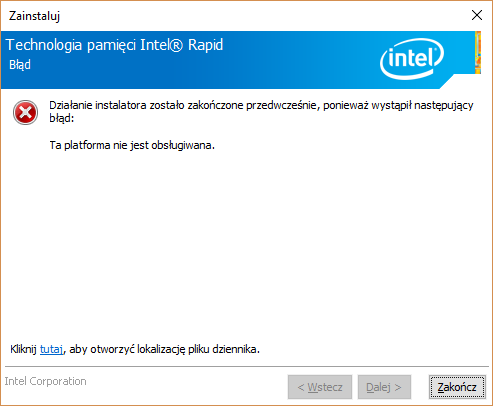The height and width of the screenshot is (406, 493).
Task: Close the Zainstaluj installer window
Action: tap(477, 15)
